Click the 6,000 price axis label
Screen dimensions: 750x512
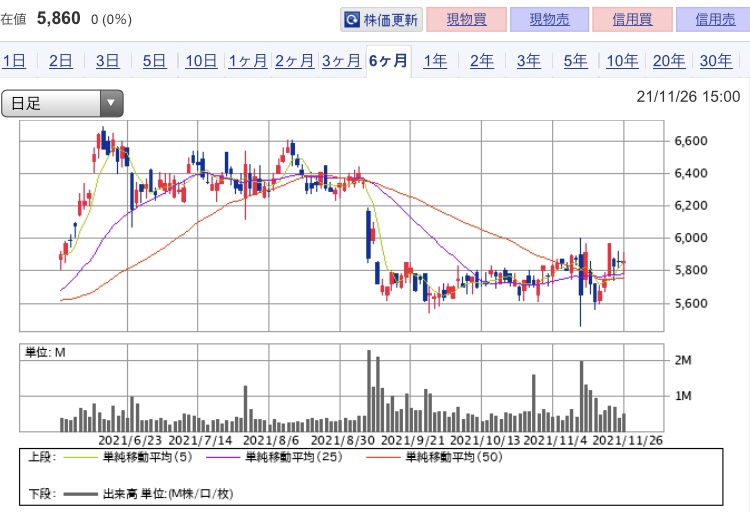691,238
